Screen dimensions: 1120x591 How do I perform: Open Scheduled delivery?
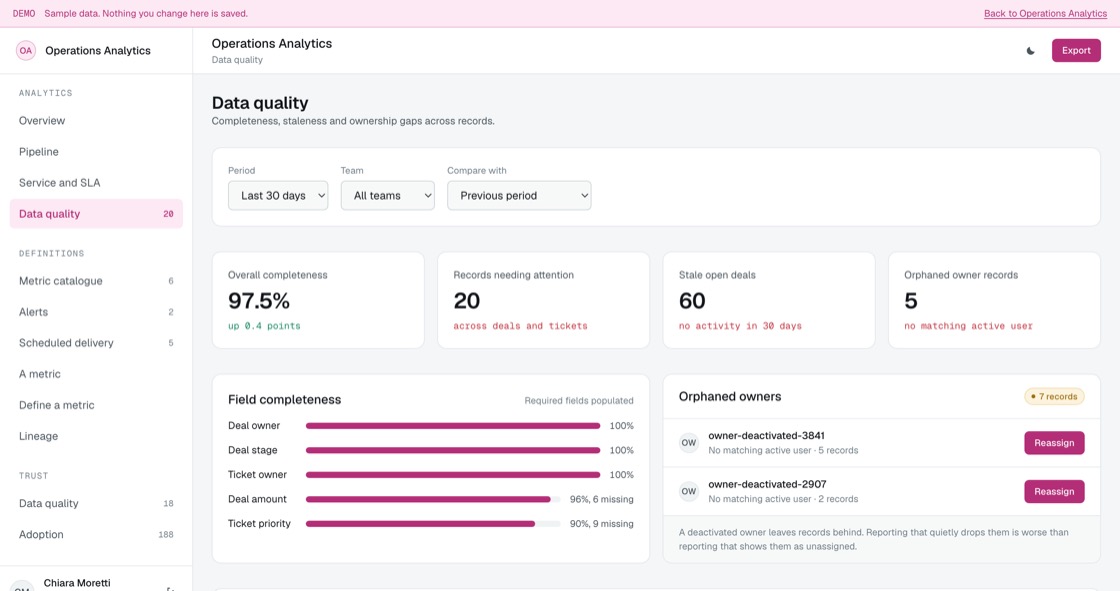(x=96, y=343)
